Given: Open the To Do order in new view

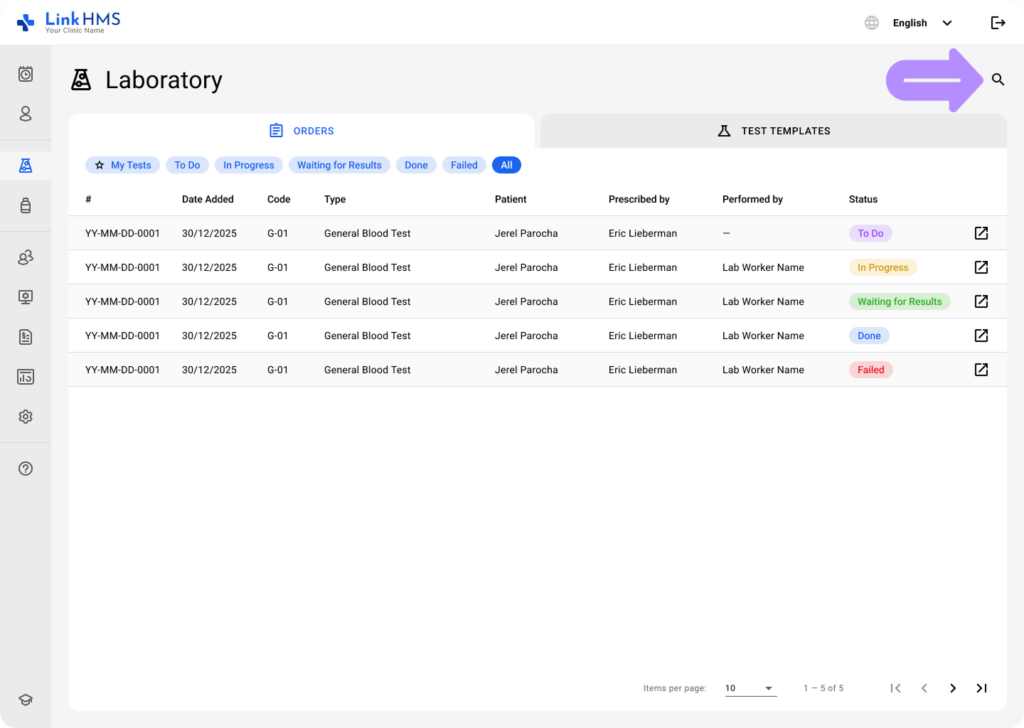Looking at the screenshot, I should (x=981, y=233).
